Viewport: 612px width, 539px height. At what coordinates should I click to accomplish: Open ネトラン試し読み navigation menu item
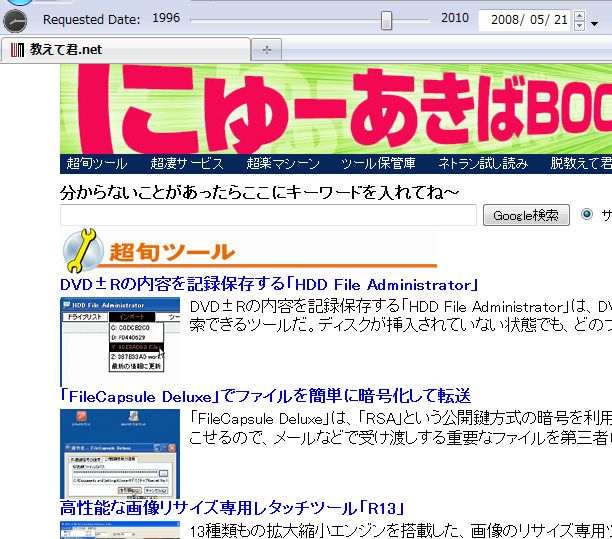pyautogui.click(x=483, y=163)
